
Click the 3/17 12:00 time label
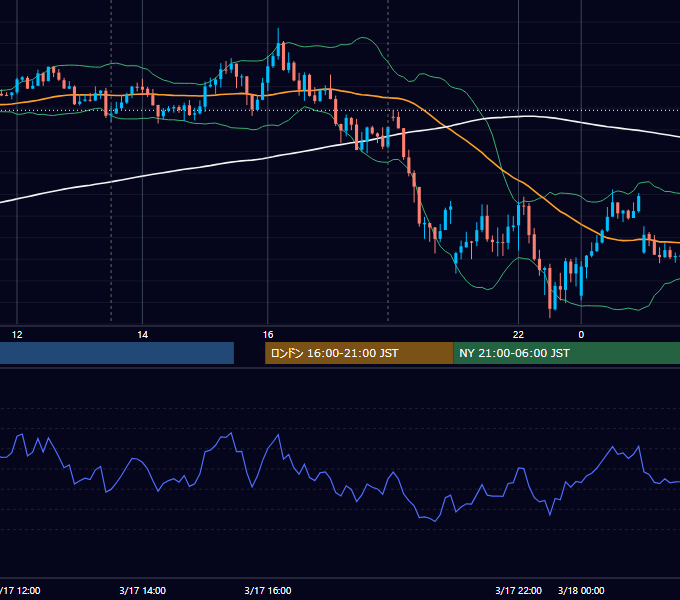point(20,590)
